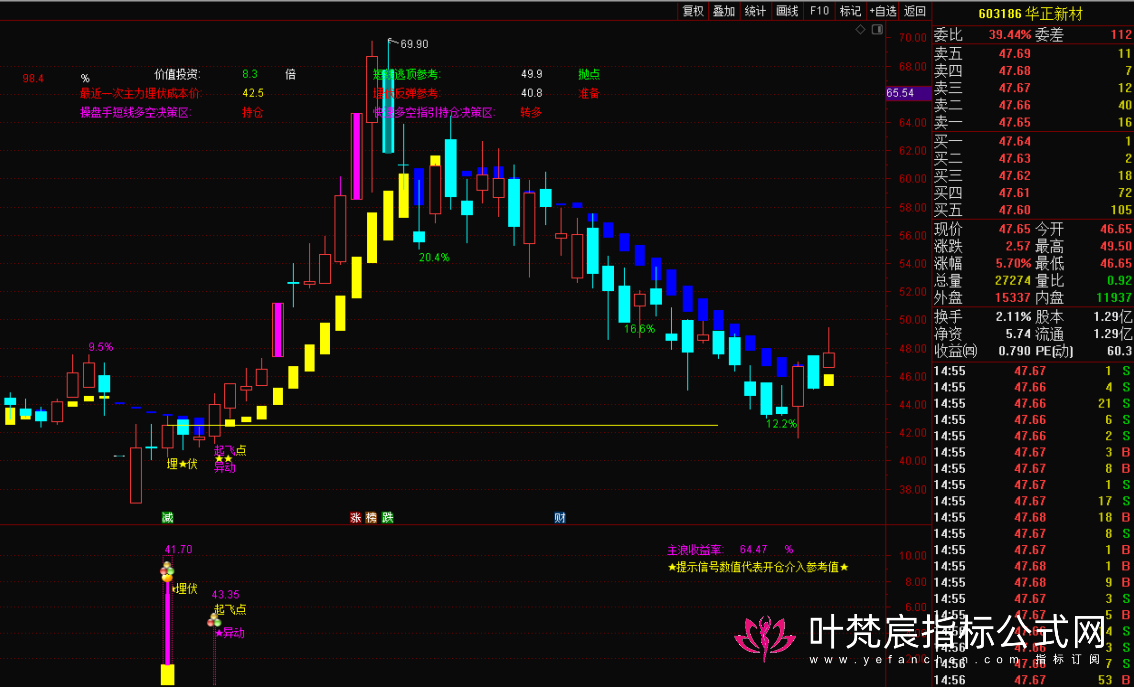The height and width of the screenshot is (687, 1134).
Task: Click the ★异动 label in the lower indicator panel
Action: (x=230, y=633)
